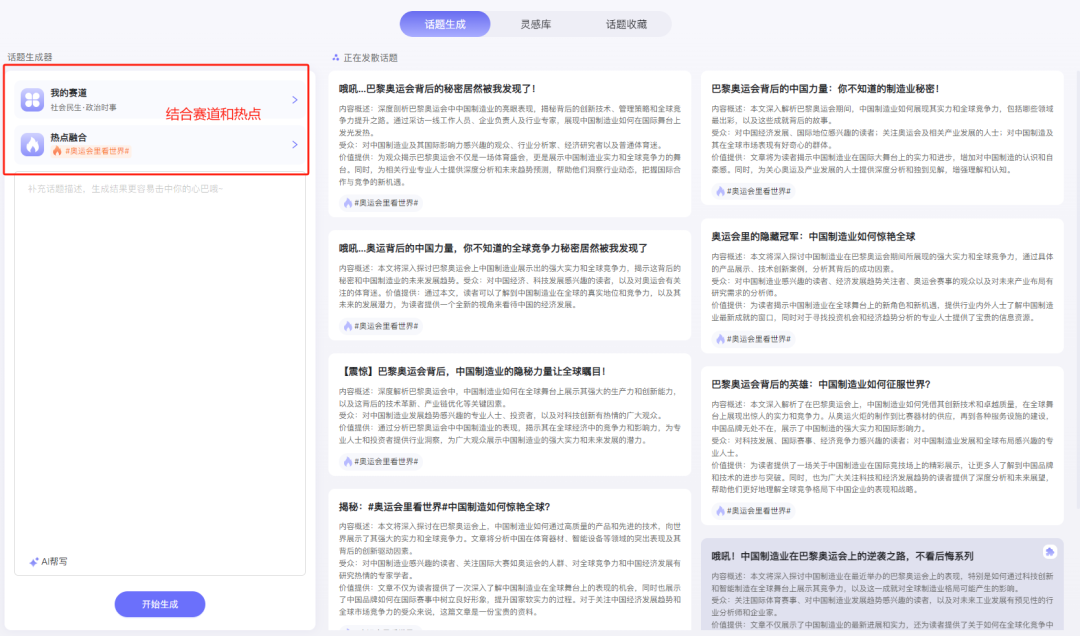Click flame icon beside #奥运会里看世界# trending topic
Image resolution: width=1080 pixels, height=636 pixels.
click(x=58, y=150)
